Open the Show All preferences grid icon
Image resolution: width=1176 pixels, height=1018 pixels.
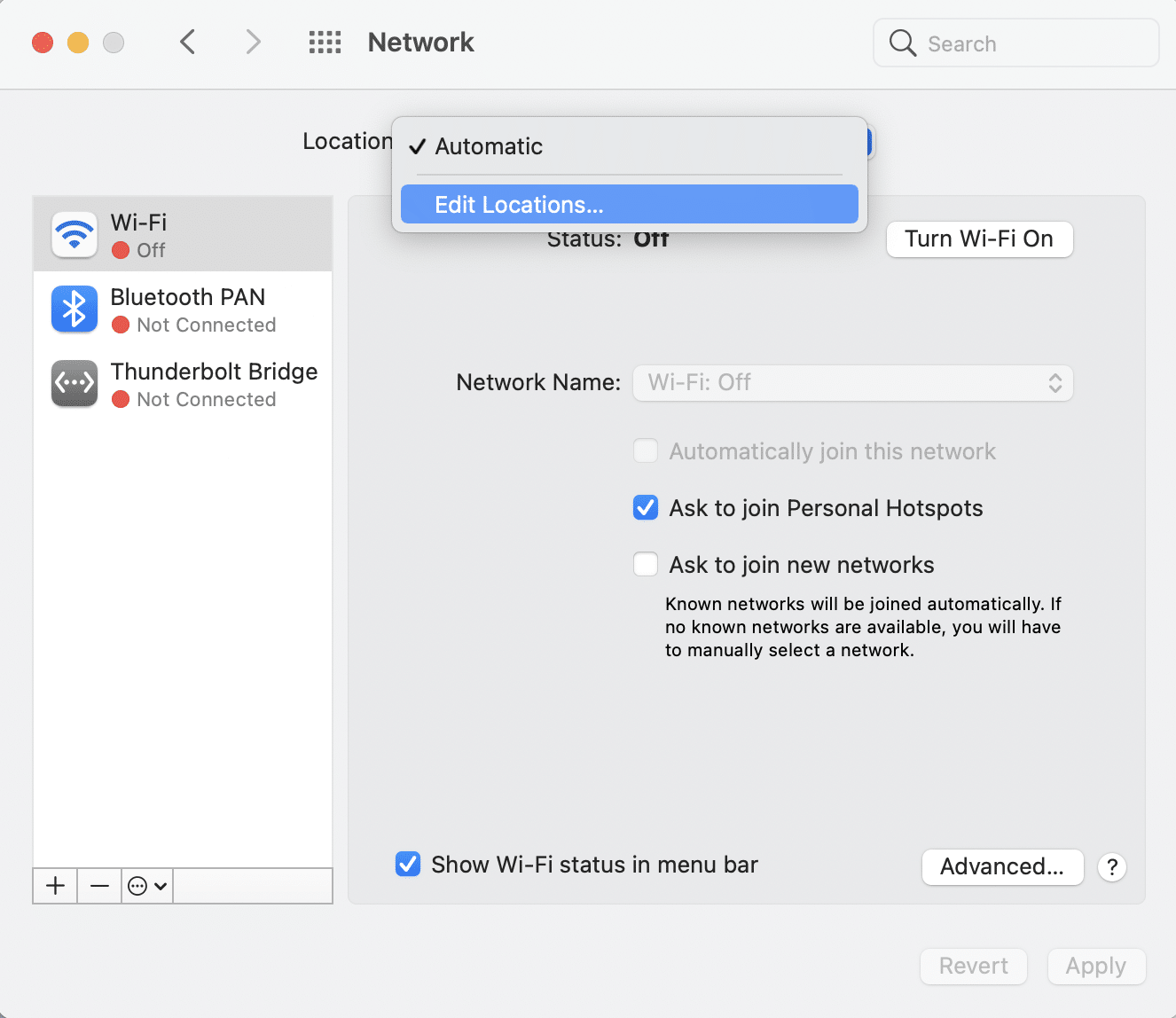click(325, 42)
